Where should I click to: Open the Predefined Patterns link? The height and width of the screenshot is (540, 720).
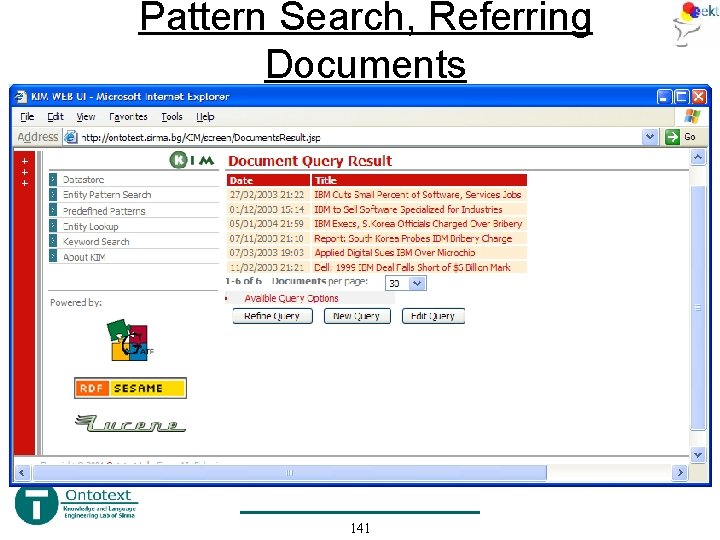[104, 211]
